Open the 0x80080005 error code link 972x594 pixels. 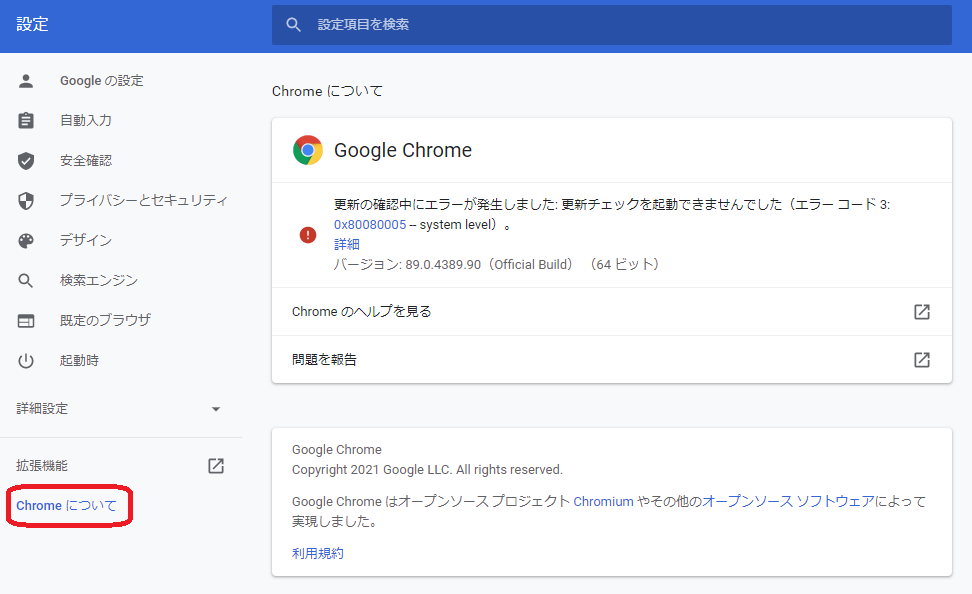click(x=370, y=224)
